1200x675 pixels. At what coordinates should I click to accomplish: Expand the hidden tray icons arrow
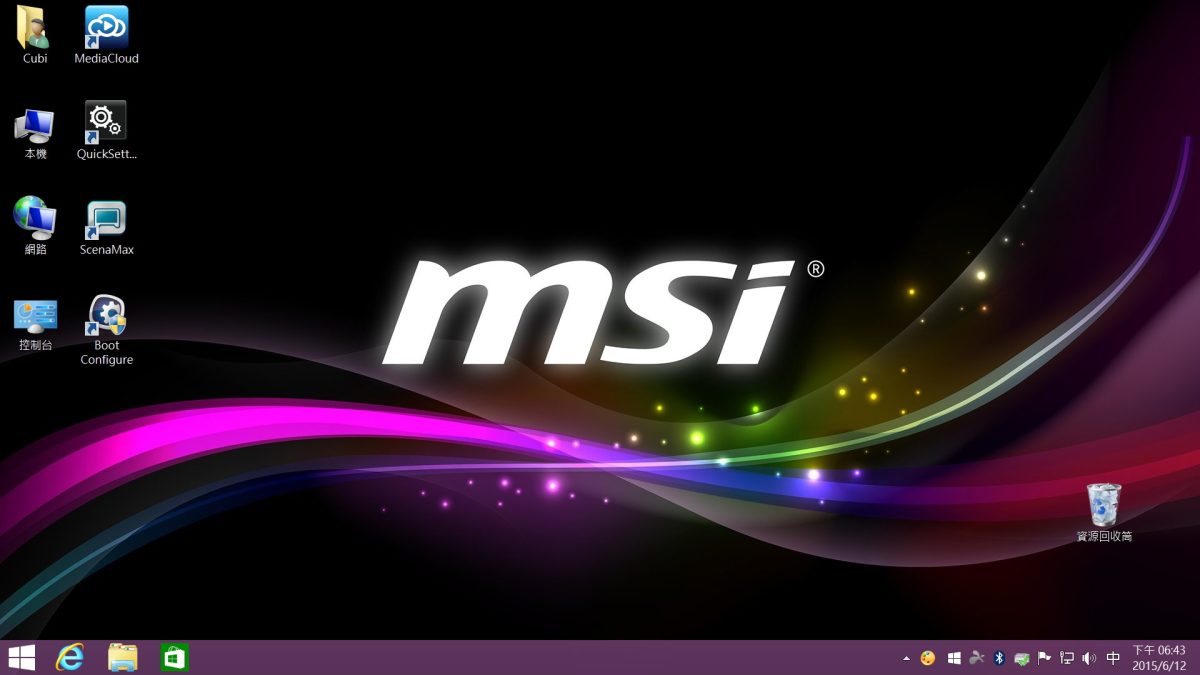point(906,658)
